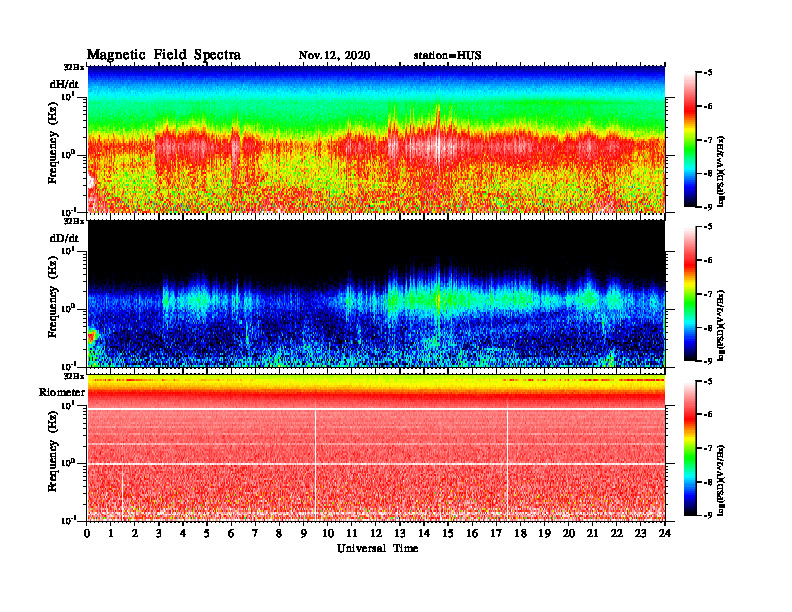Click the -7 tick on the dD/dt color bar
The width and height of the screenshot is (792, 612).
click(x=708, y=294)
